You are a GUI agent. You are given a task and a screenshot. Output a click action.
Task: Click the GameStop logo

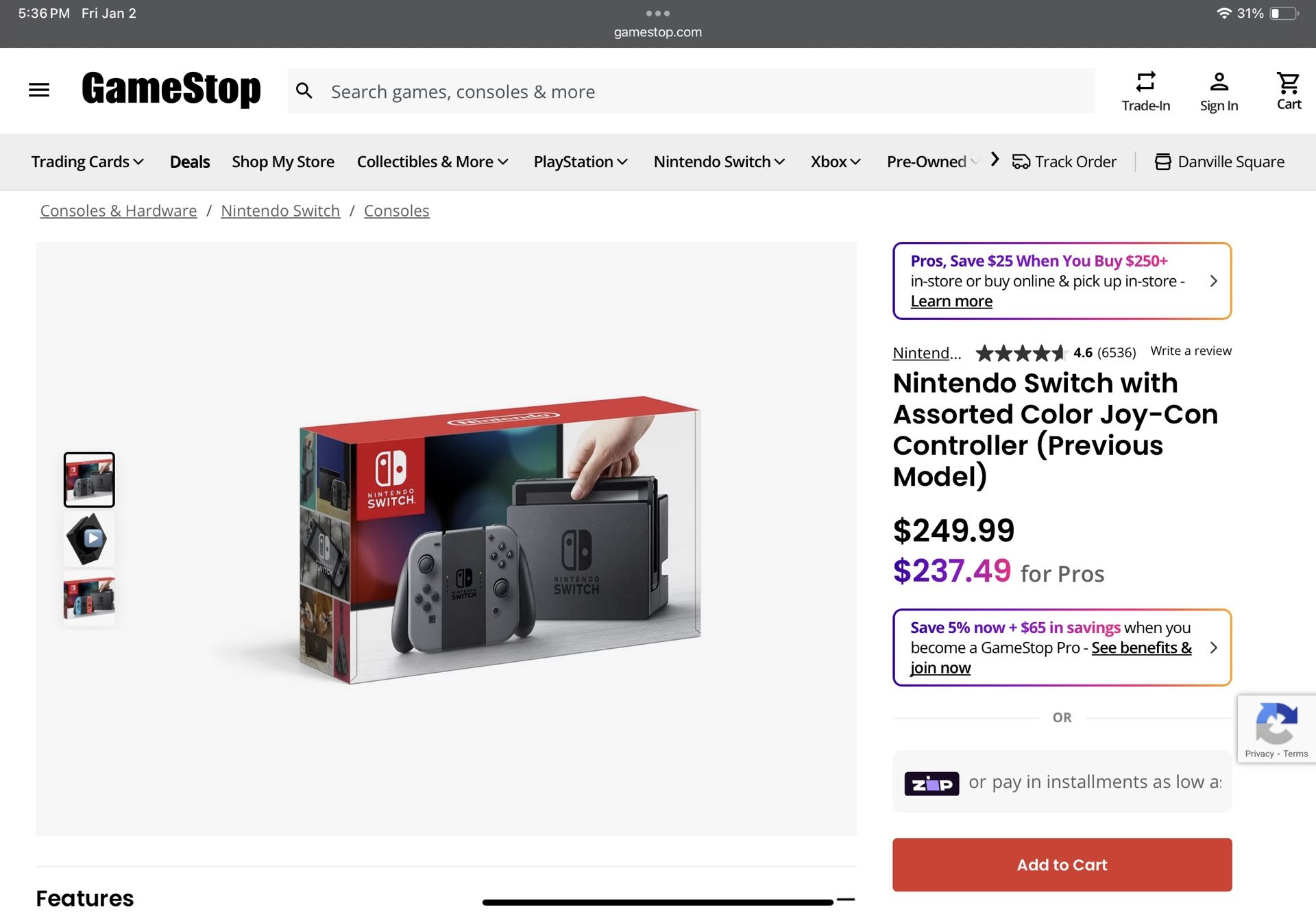tap(171, 89)
